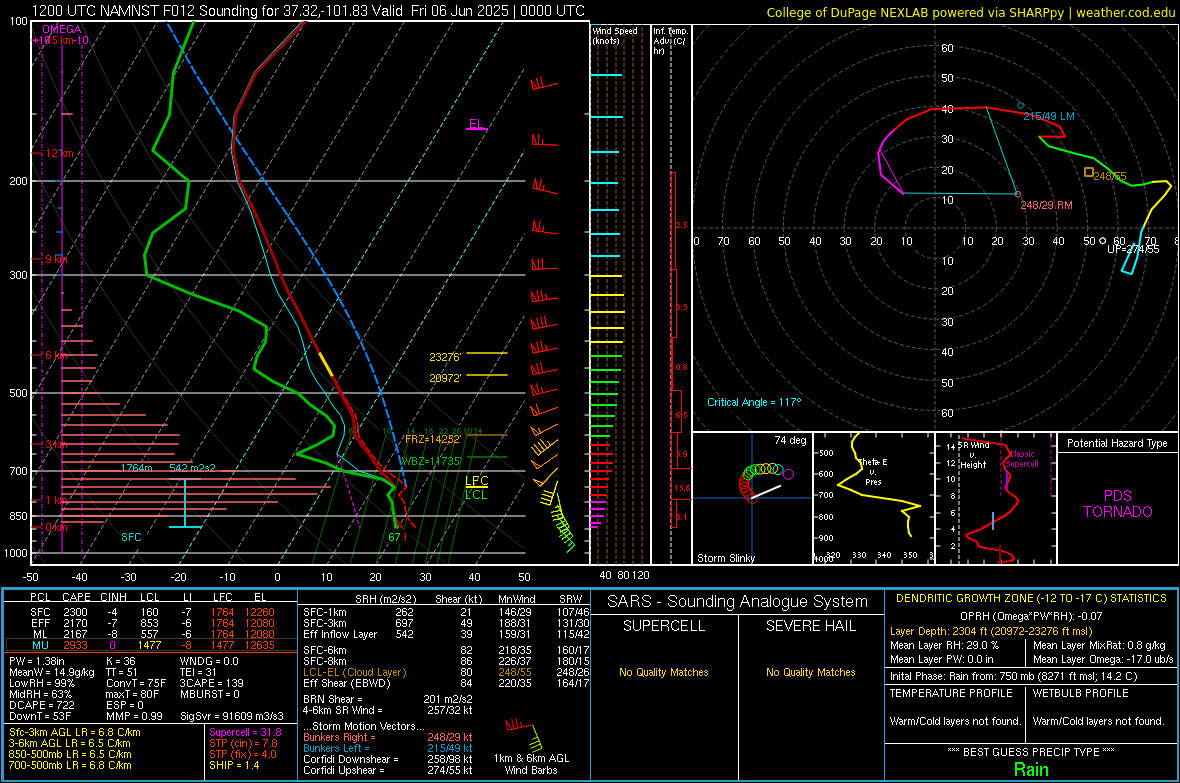Image resolution: width=1180 pixels, height=783 pixels.
Task: Click the SigSvr = 91609 m3/s3 value
Action: pyautogui.click(x=232, y=716)
